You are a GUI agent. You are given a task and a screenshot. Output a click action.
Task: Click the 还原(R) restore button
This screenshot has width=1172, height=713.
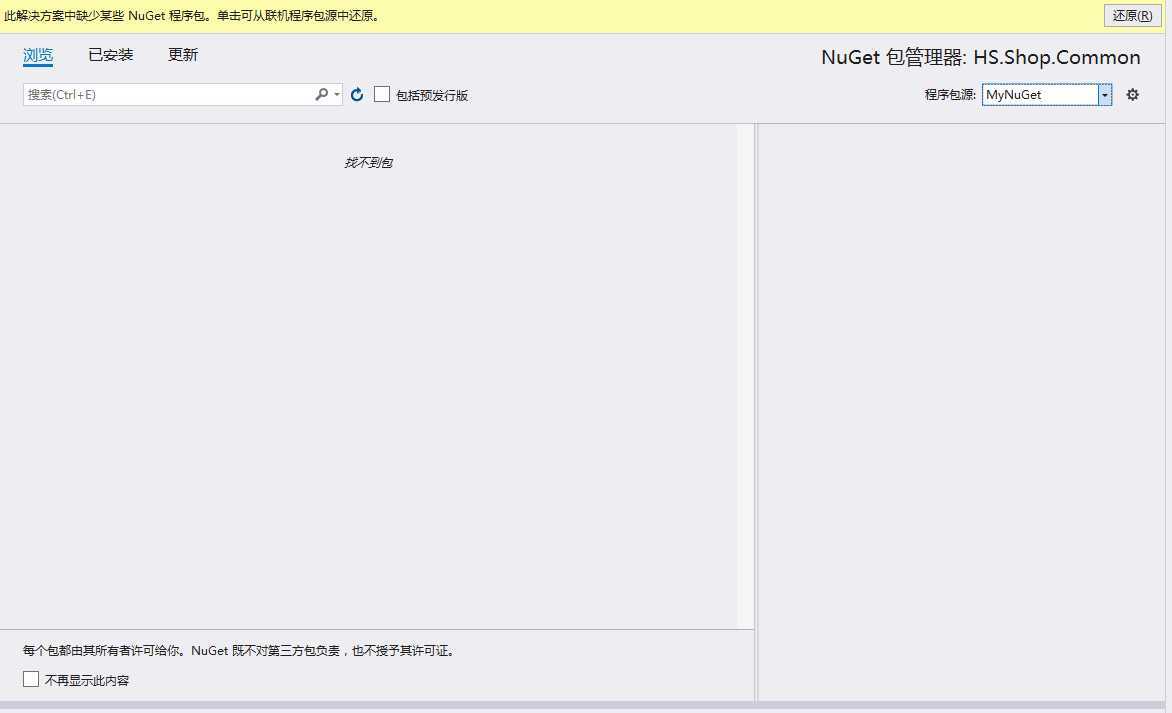coord(1132,15)
